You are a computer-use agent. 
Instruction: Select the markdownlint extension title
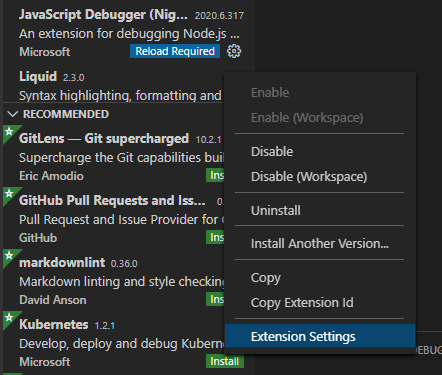pyautogui.click(x=62, y=263)
